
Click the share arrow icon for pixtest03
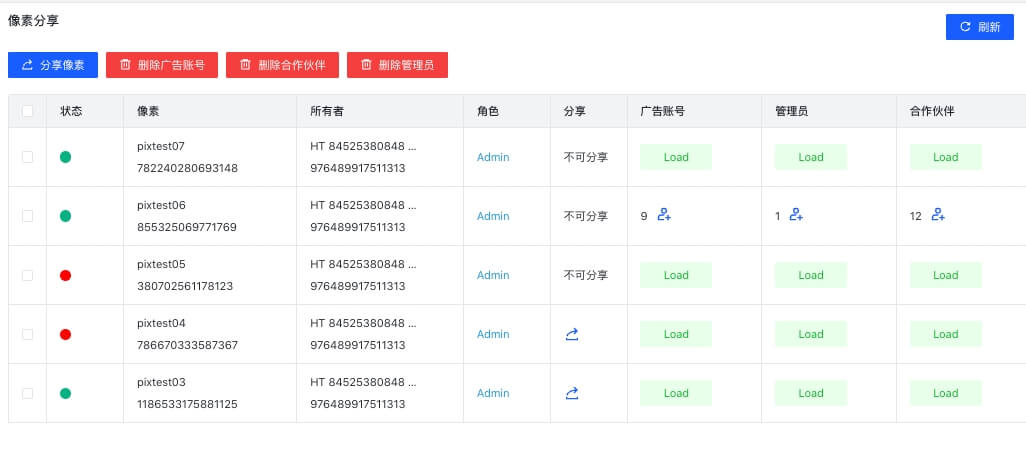[x=572, y=393]
